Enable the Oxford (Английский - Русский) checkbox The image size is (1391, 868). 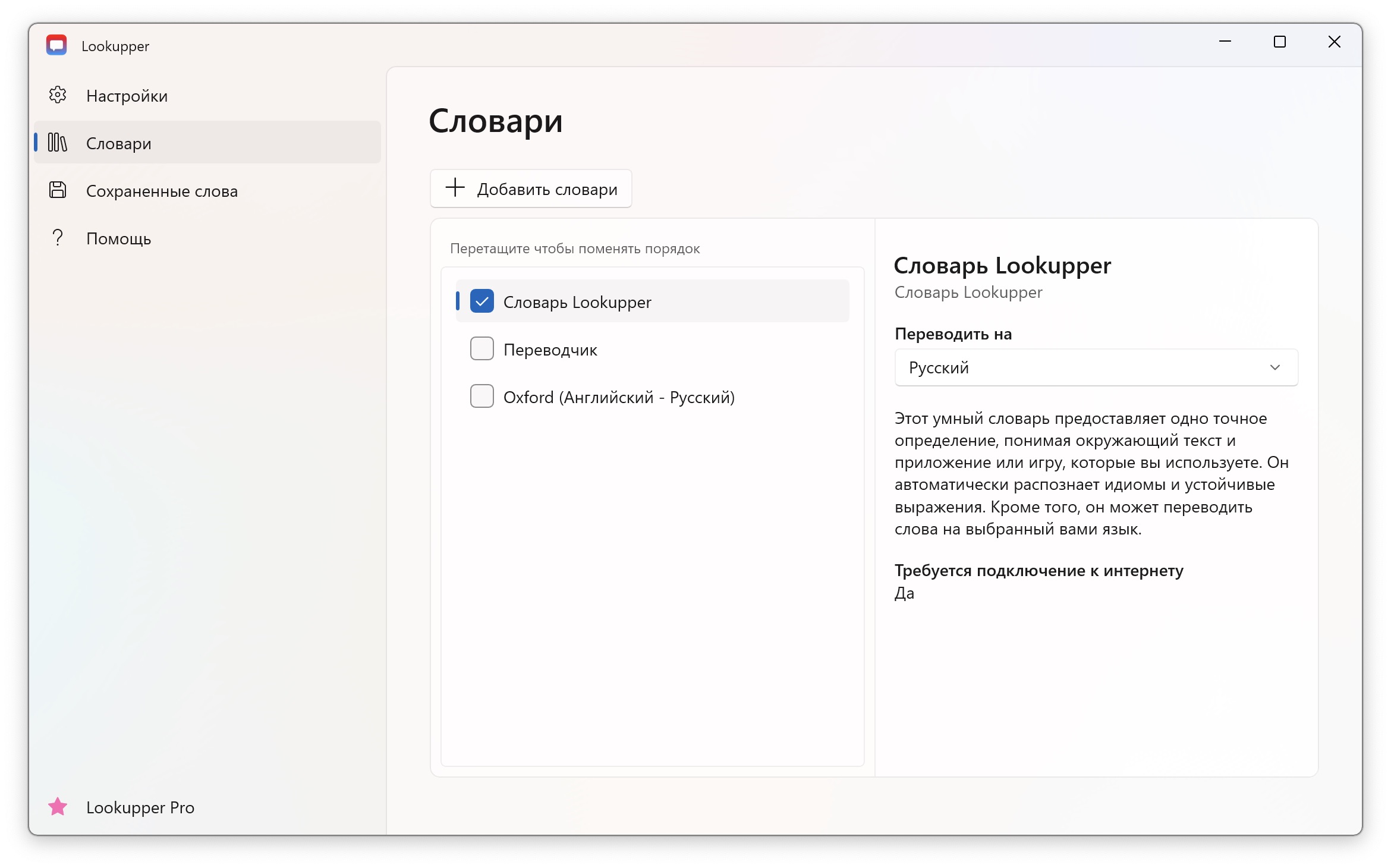coord(482,397)
